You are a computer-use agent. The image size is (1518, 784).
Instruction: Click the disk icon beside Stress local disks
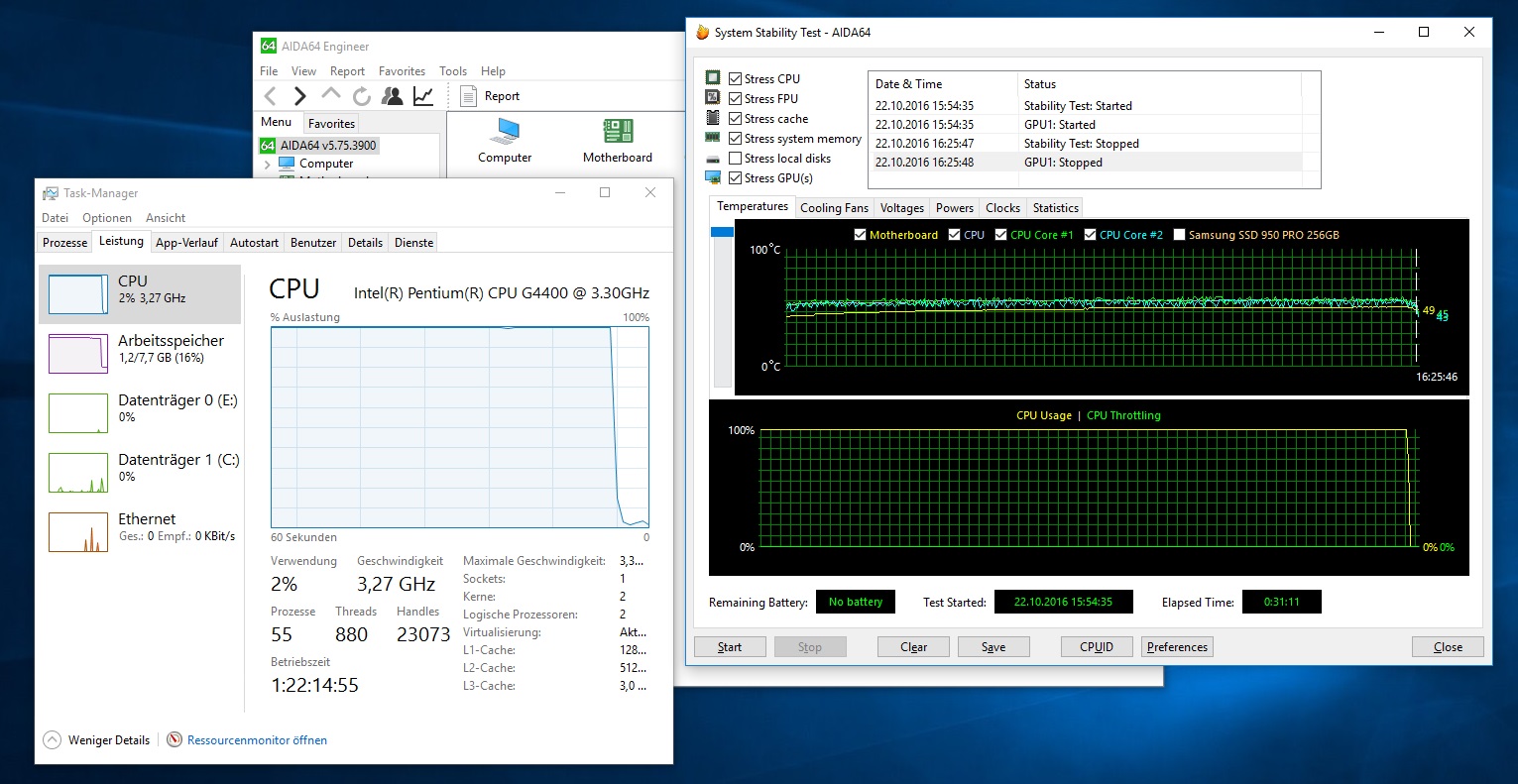point(713,159)
